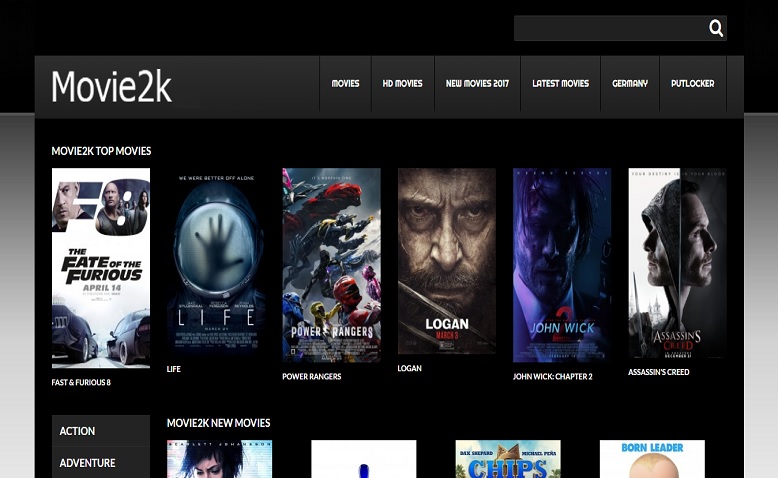Choose the Adventure genre category
This screenshot has width=778, height=478.
pyautogui.click(x=87, y=463)
